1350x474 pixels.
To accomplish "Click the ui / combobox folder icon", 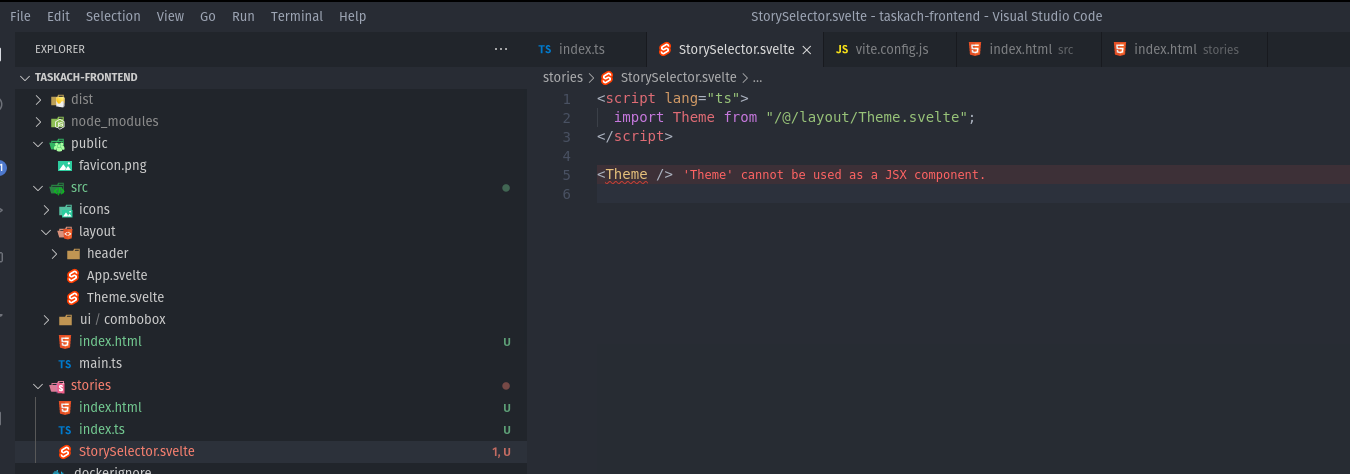I will click(65, 320).
